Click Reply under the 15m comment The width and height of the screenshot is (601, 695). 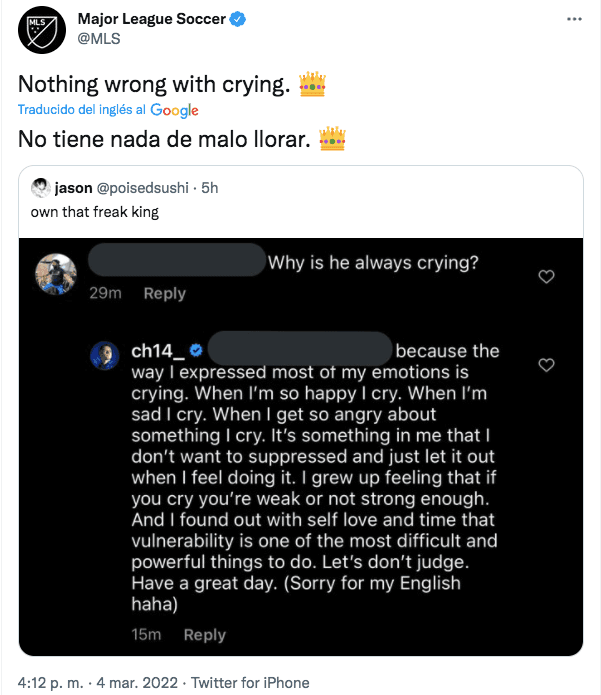click(x=204, y=634)
